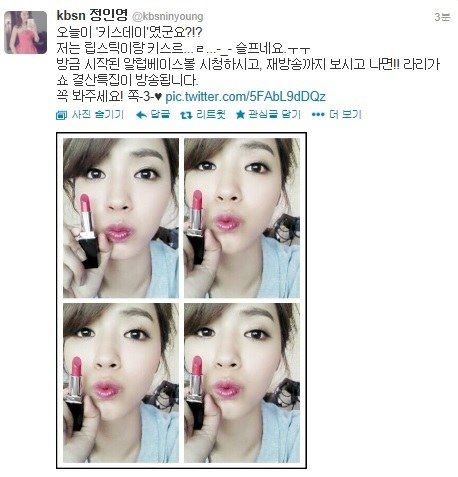Retweet via the 리트윗 label
Image resolution: width=458 pixels, height=477 pixels.
click(x=211, y=115)
